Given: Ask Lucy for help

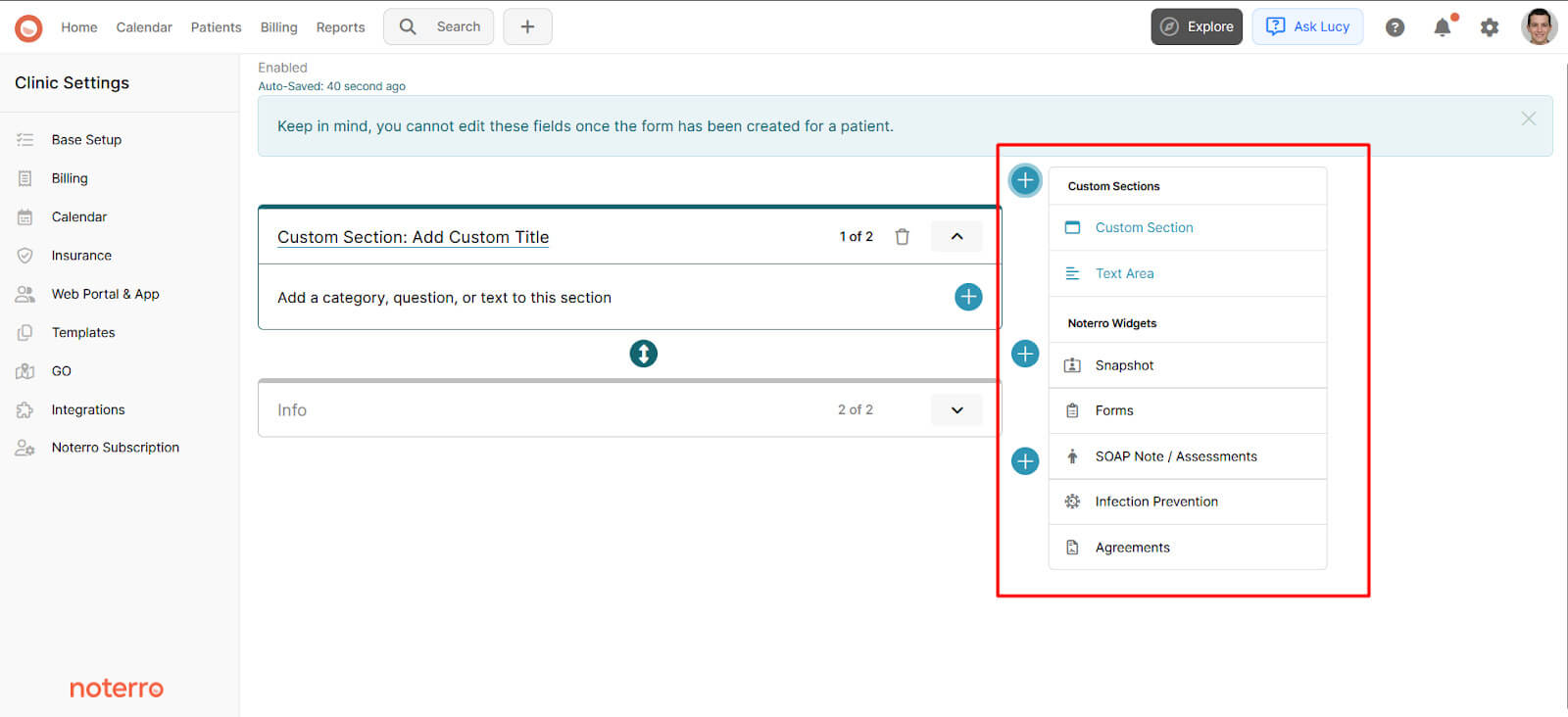Looking at the screenshot, I should coord(1307,26).
